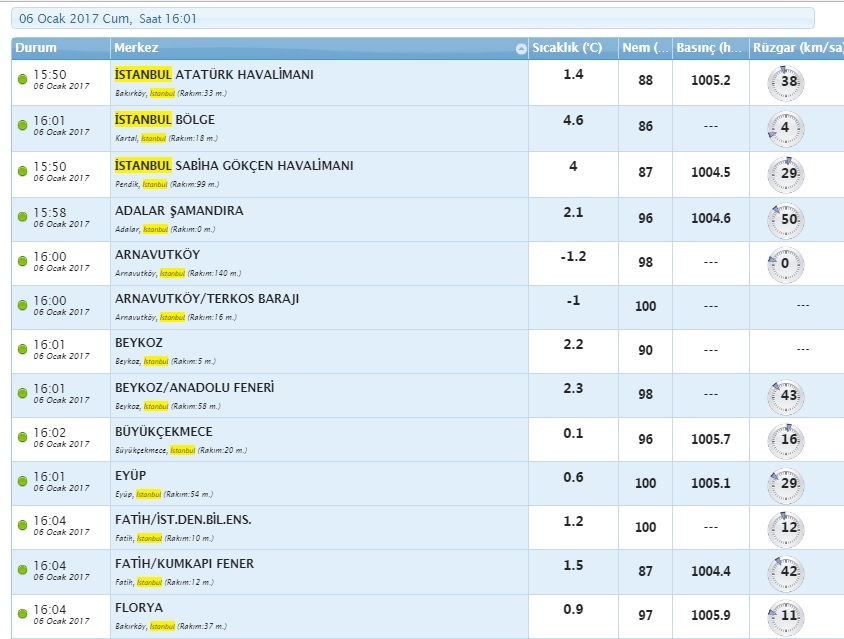Click the green status dot for Eyüp row
This screenshot has height=639, width=844.
(22, 481)
